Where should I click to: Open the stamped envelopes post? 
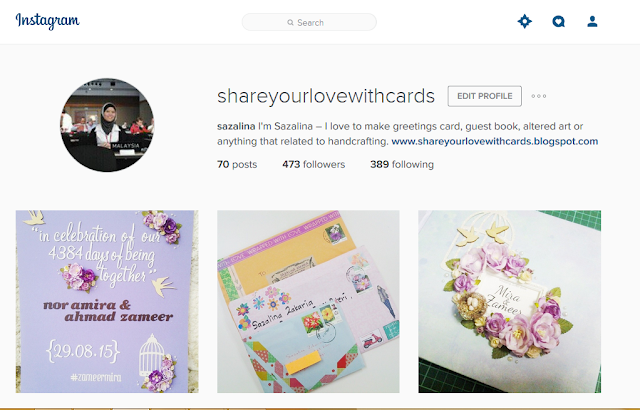[308, 301]
